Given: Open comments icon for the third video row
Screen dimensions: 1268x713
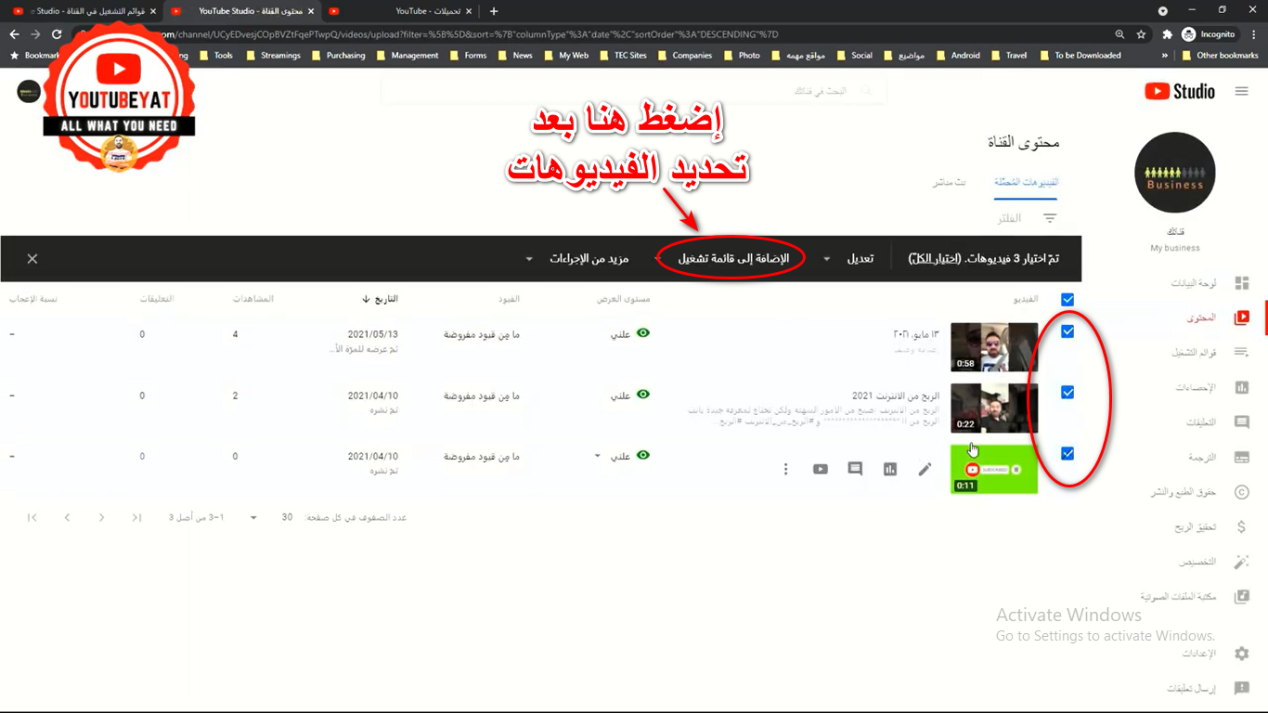Looking at the screenshot, I should [x=855, y=469].
